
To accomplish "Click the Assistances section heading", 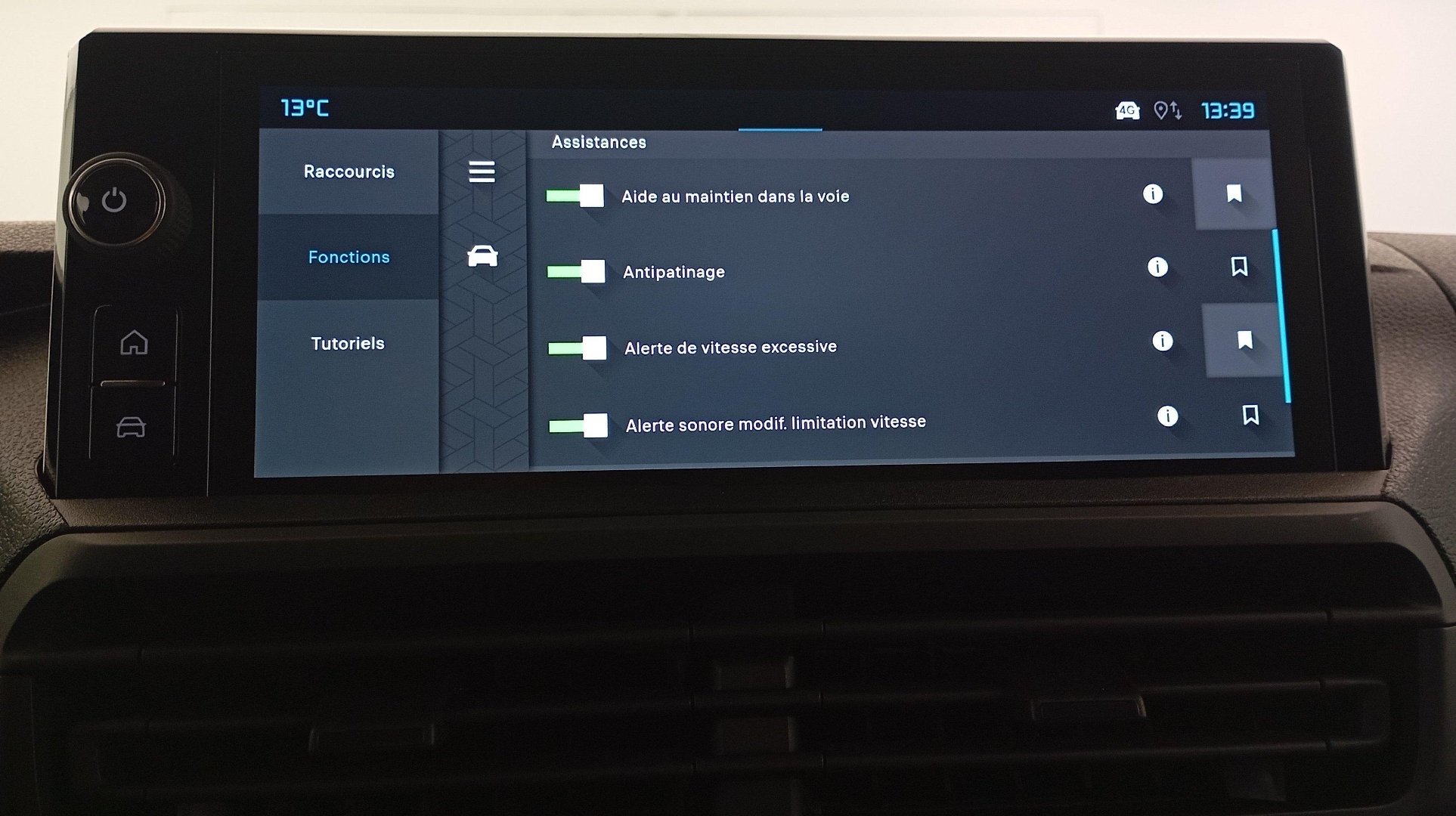I will (x=599, y=142).
